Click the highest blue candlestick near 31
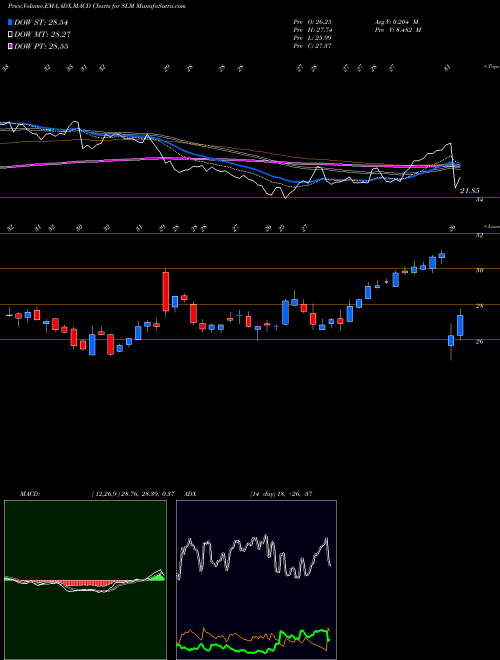Image resolution: width=500 pixels, height=660 pixels. [442, 255]
